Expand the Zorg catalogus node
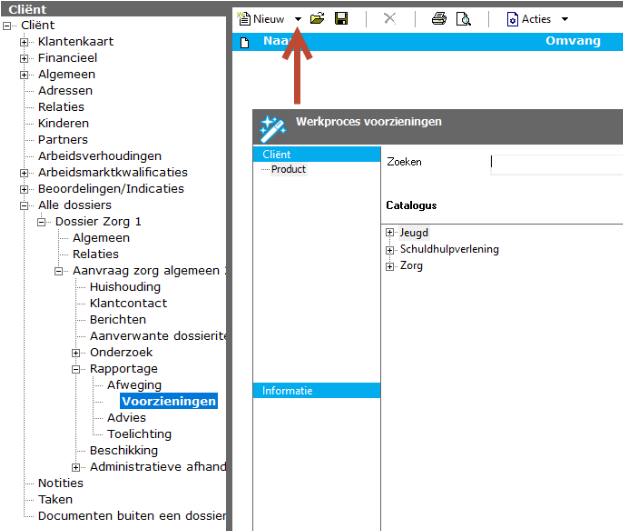This screenshot has height=531, width=623. (391, 266)
